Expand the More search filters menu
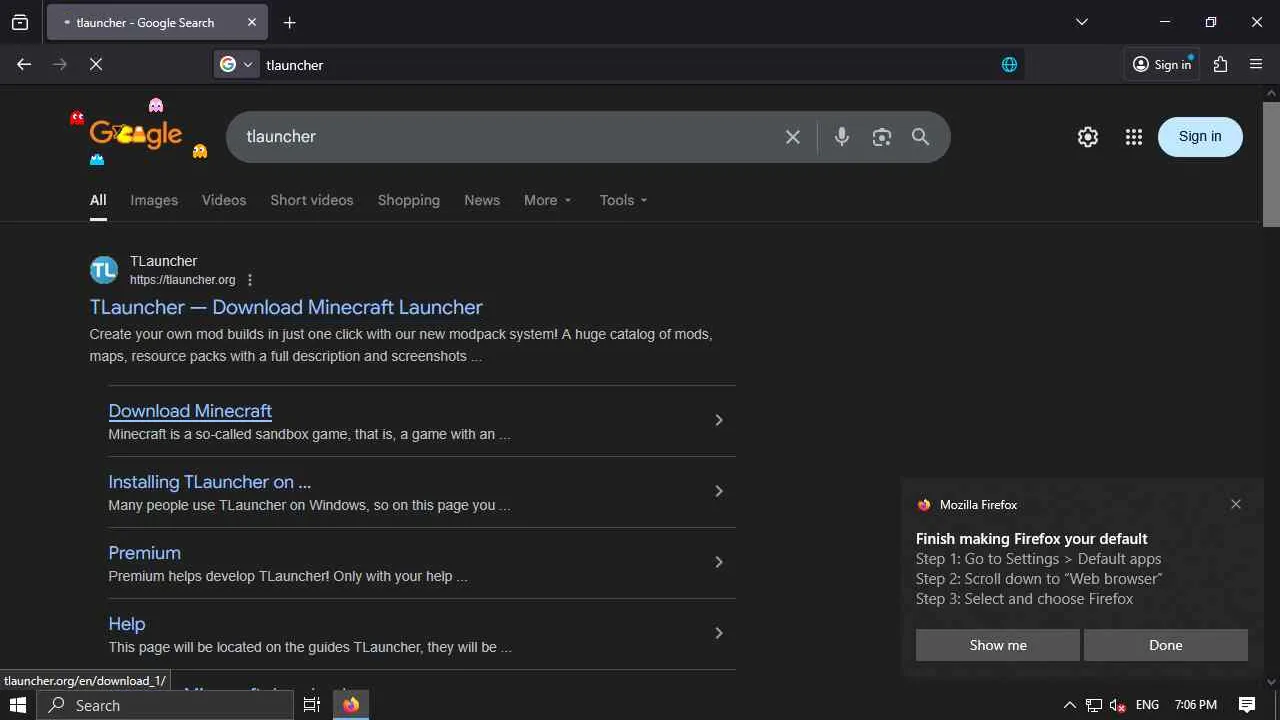The image size is (1280, 720). (548, 200)
